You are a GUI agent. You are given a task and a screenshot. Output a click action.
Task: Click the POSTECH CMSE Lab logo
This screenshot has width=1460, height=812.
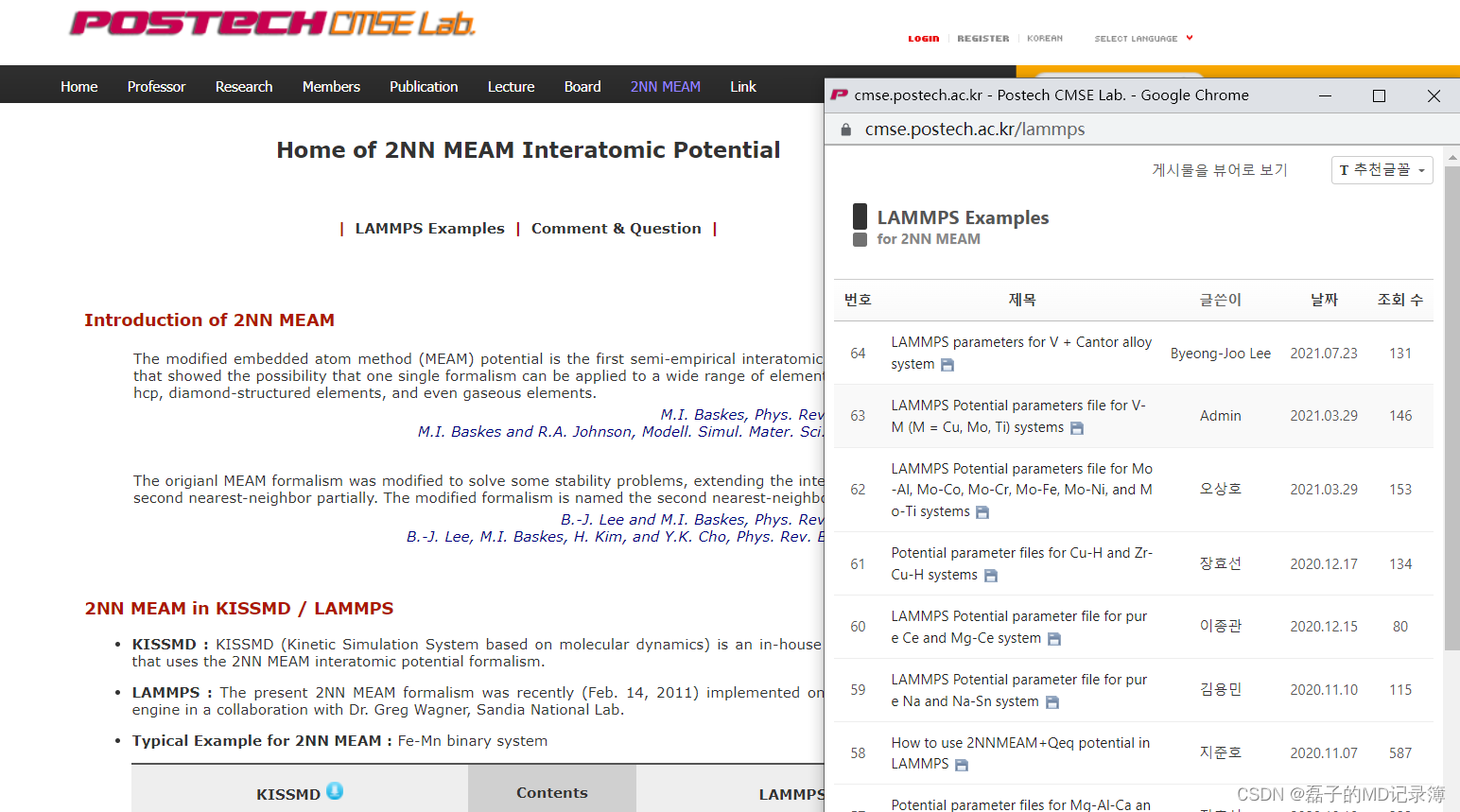(272, 24)
